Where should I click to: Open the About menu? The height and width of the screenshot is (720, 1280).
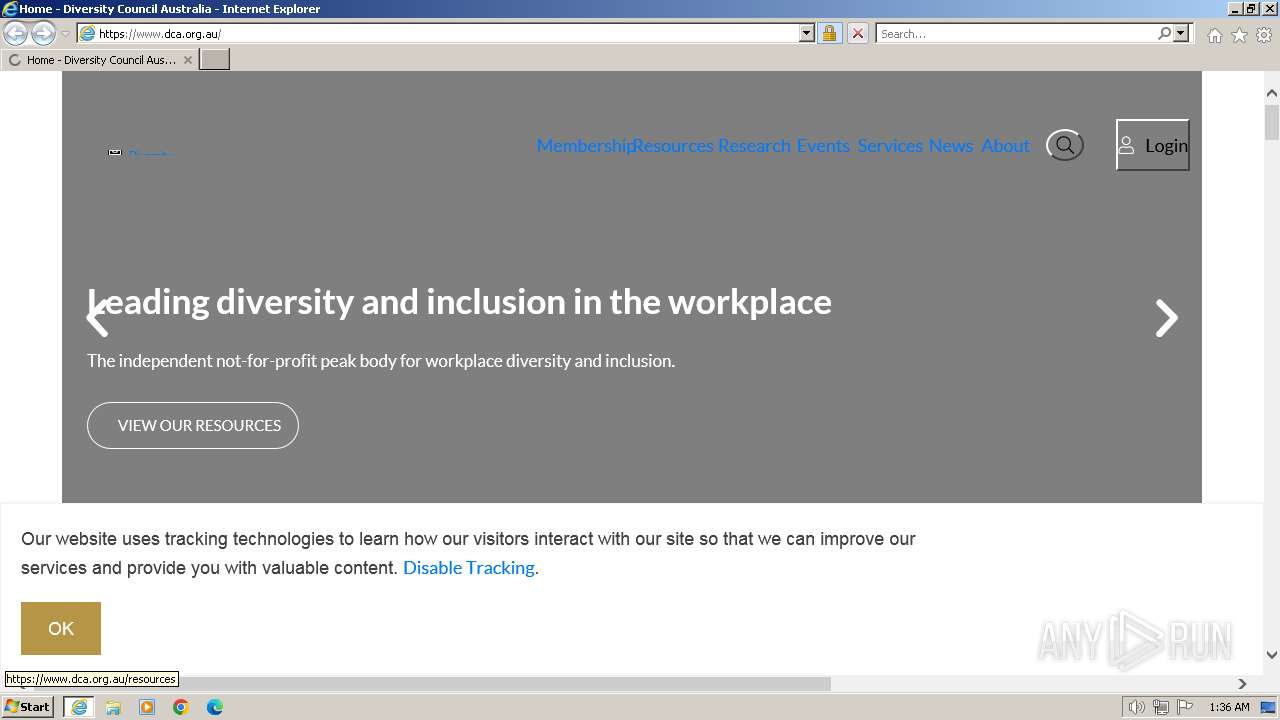1005,146
